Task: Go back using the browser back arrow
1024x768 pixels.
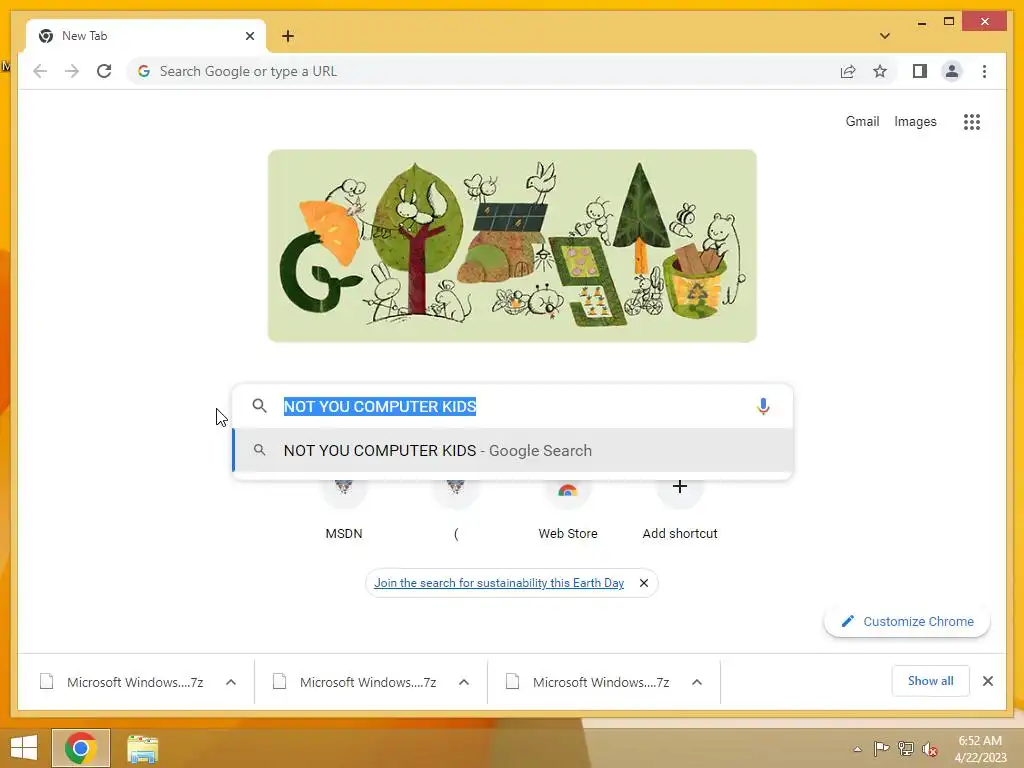Action: (40, 71)
